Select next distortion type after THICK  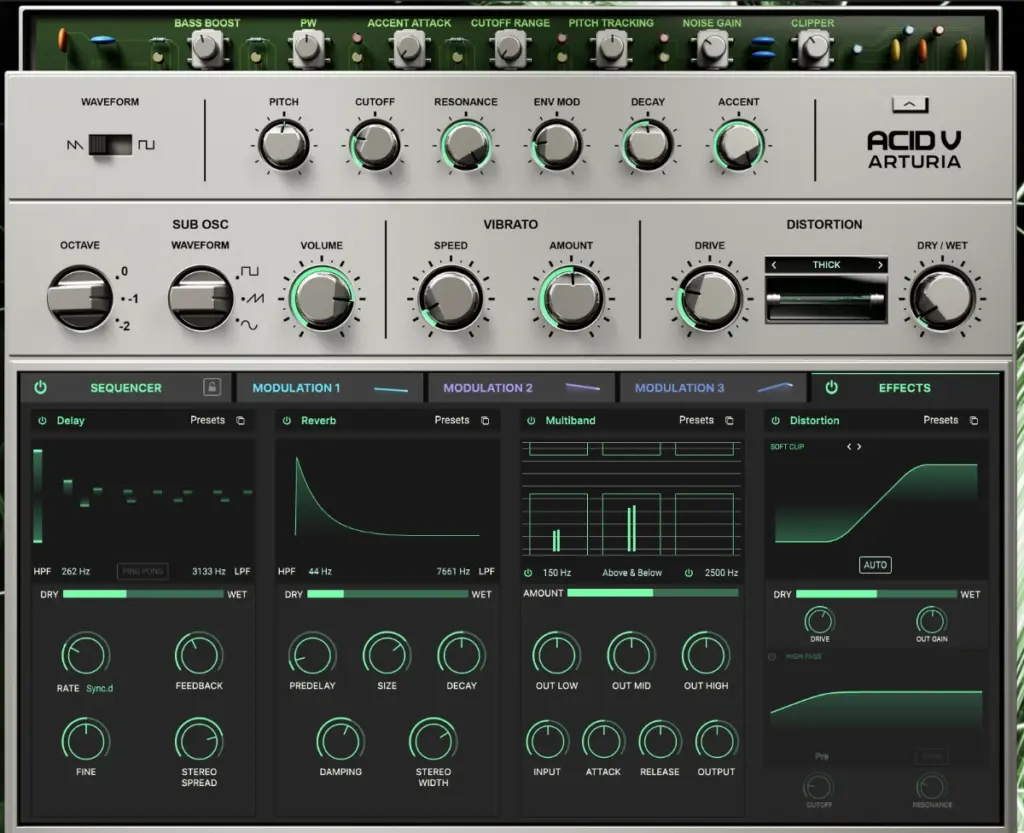pyautogui.click(x=880, y=264)
